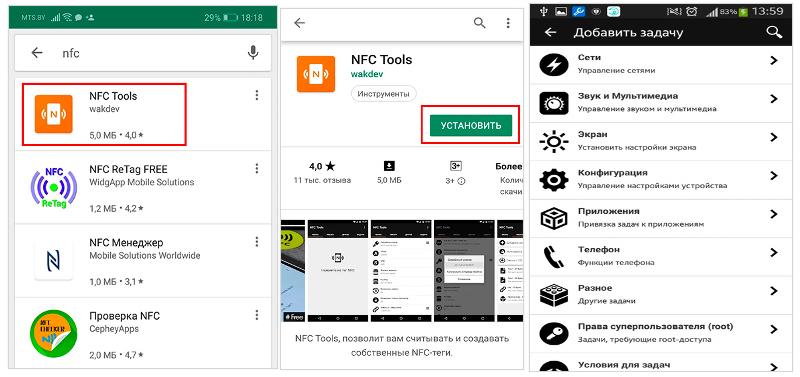Image resolution: width=800 pixels, height=377 pixels.
Task: Tap description starting NFC Tools, позволит вам
Action: 402,345
